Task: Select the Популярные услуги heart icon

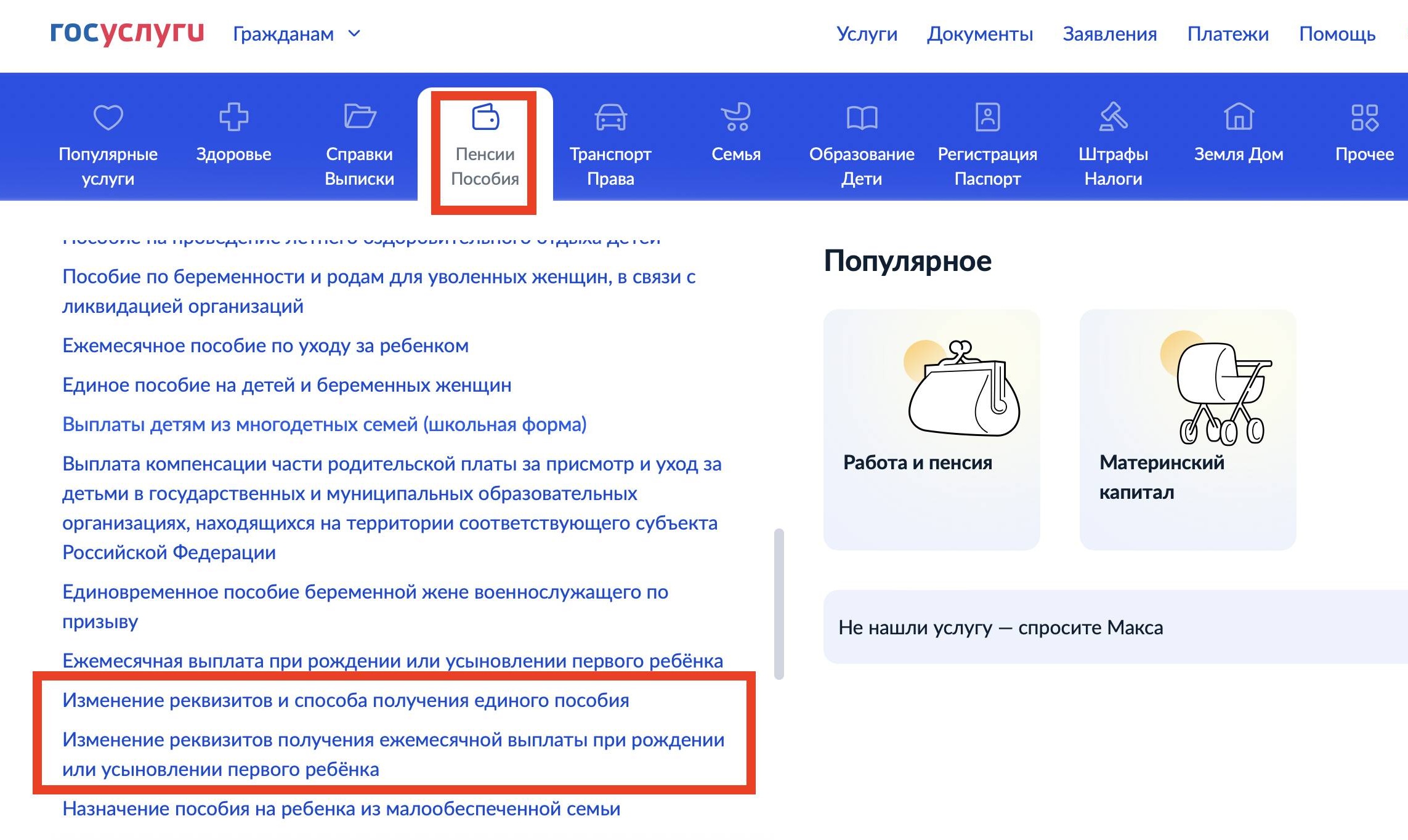Action: click(x=108, y=117)
